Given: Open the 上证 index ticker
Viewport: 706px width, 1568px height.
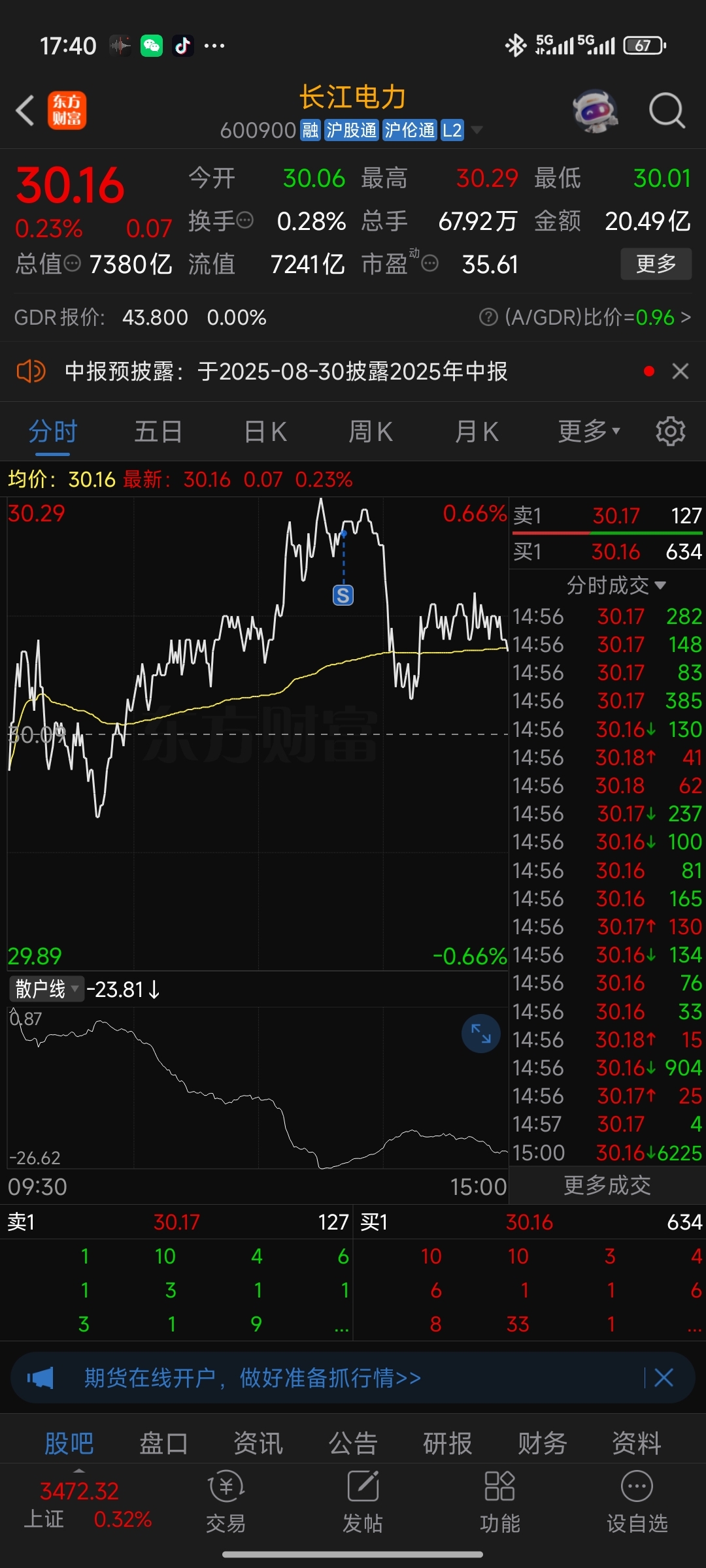Looking at the screenshot, I should pos(87,1505).
